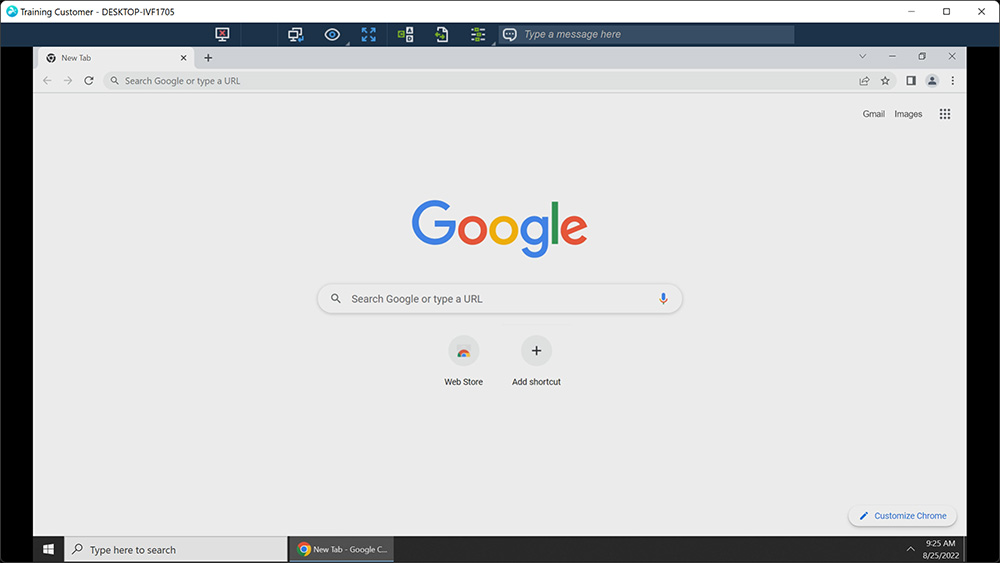Open a new tab with plus button
The image size is (1000, 563).
click(x=208, y=58)
